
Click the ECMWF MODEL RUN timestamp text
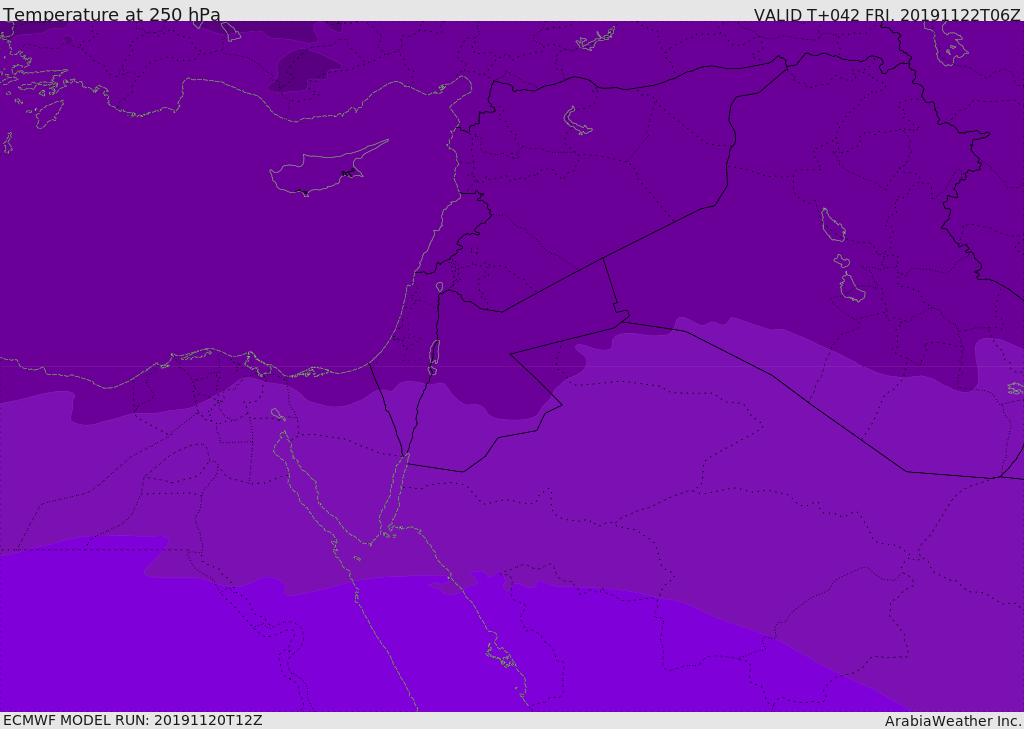[x=133, y=720]
